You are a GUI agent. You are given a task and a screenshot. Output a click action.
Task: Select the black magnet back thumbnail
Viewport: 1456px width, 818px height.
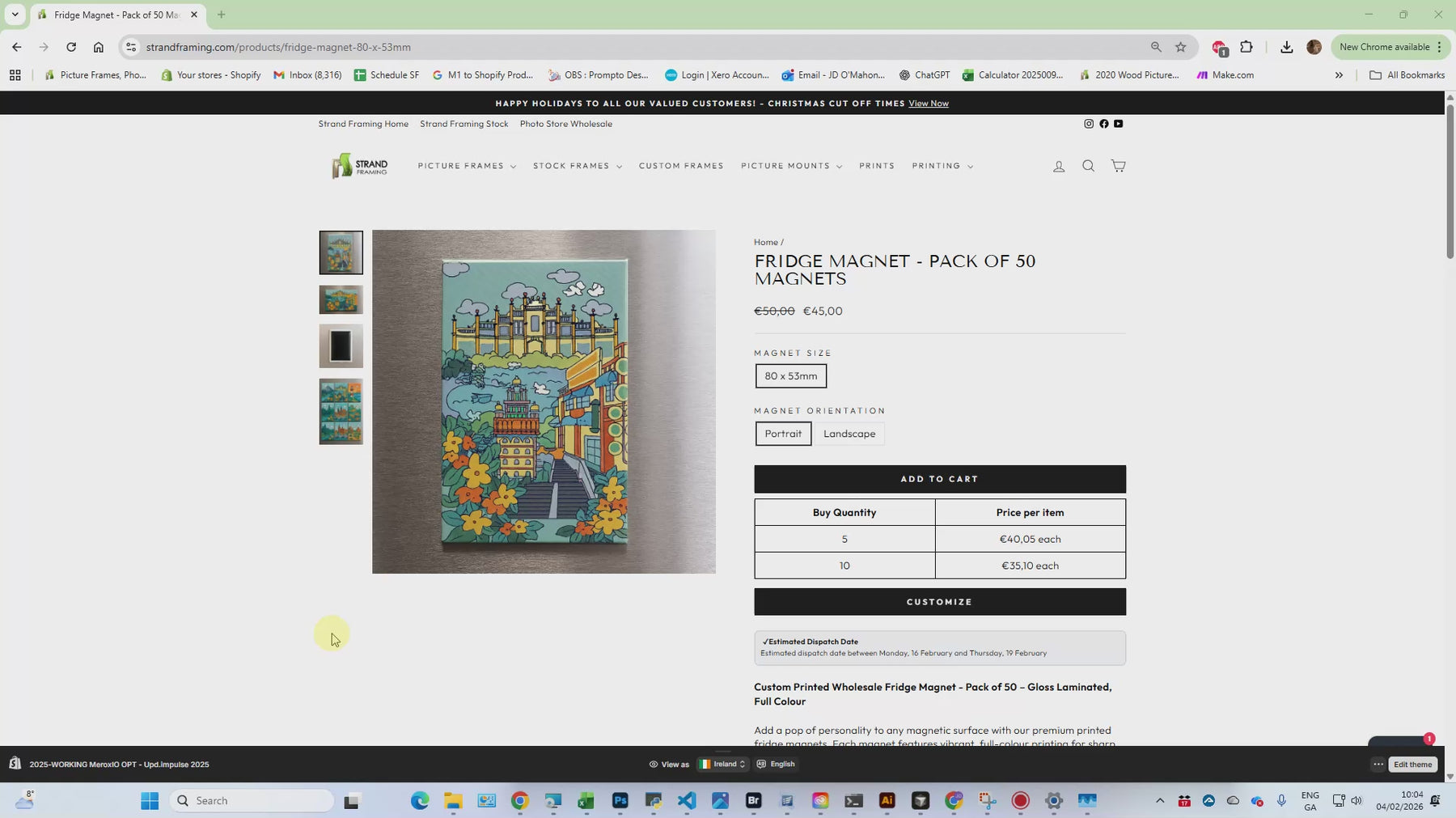pos(341,346)
